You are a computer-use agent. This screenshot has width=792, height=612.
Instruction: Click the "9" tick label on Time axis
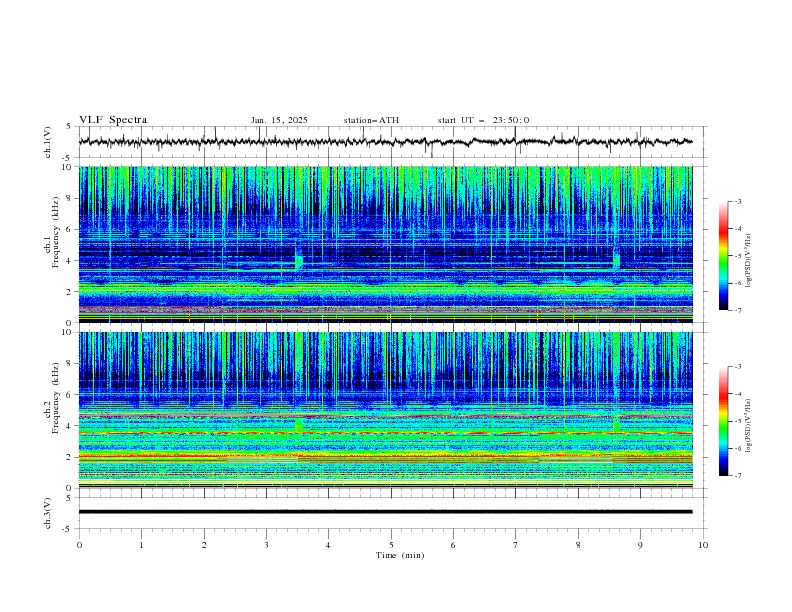[x=640, y=545]
